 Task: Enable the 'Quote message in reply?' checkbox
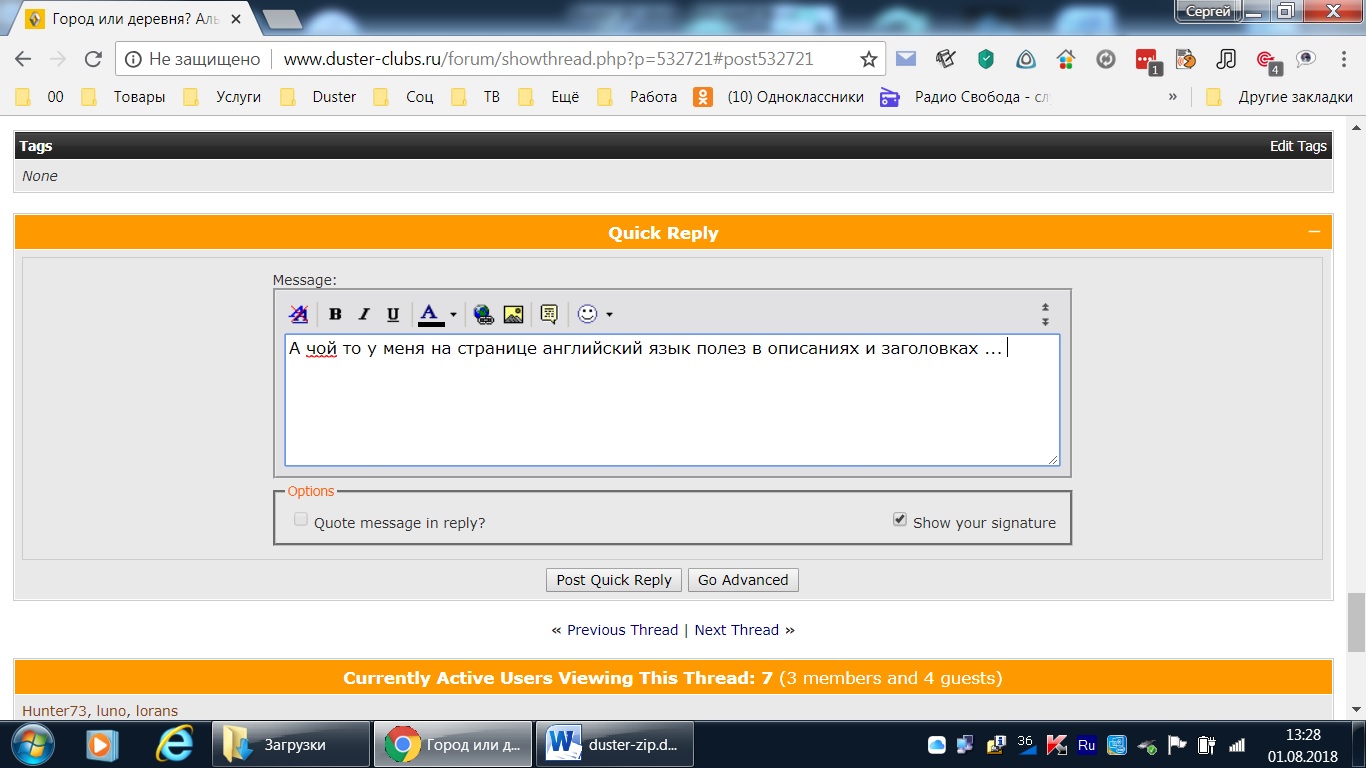click(301, 520)
